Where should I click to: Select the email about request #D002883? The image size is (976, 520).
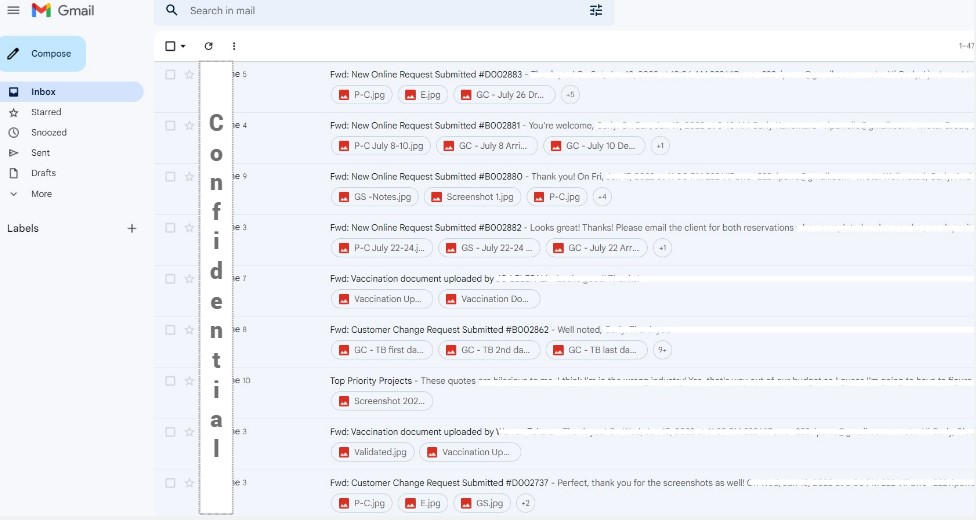170,75
